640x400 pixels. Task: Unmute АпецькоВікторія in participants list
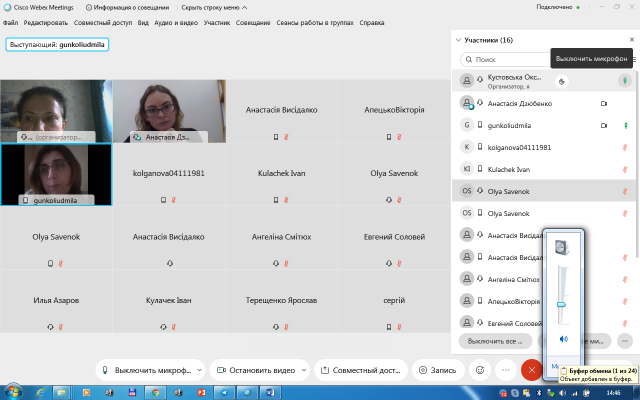(x=625, y=302)
